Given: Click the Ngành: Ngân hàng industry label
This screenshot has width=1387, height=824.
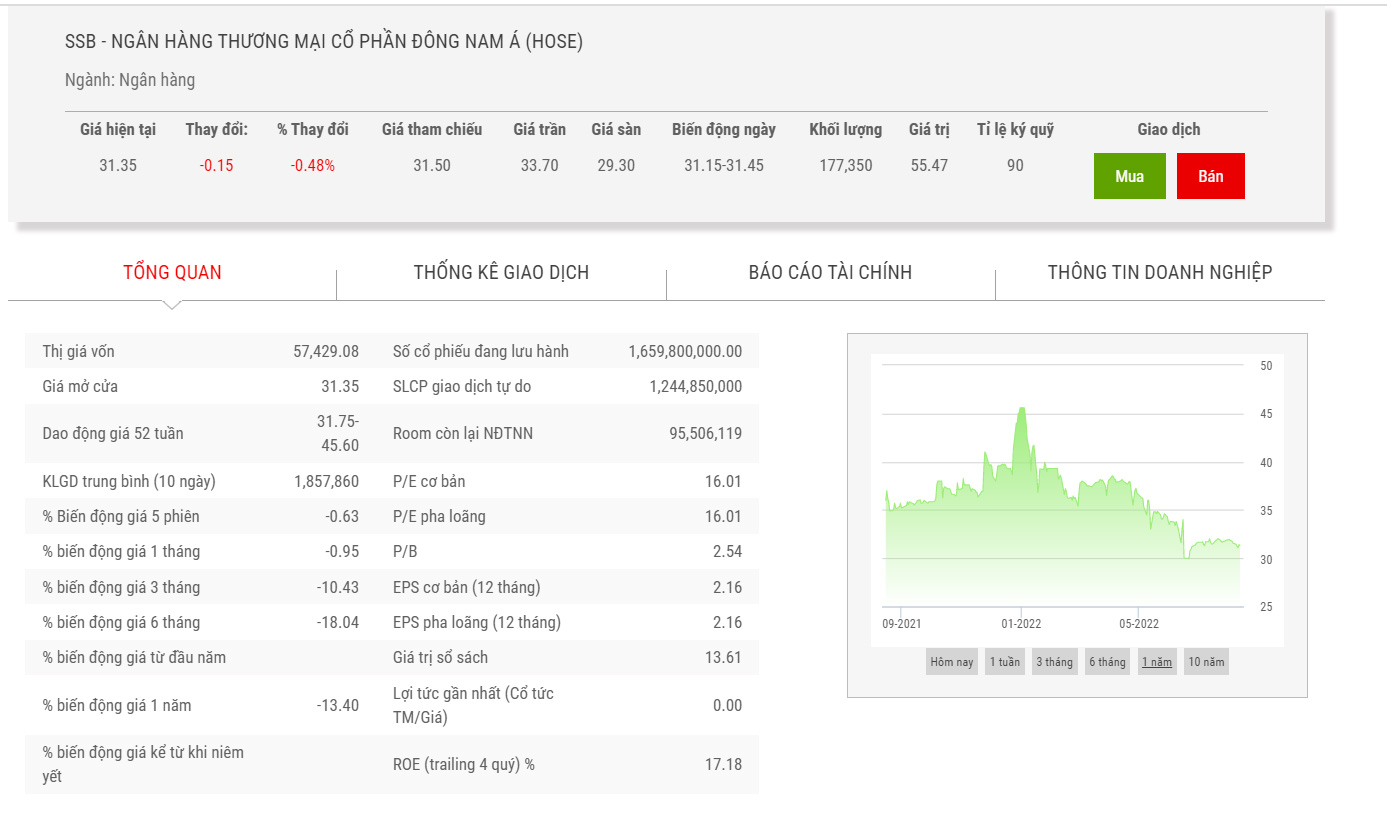Looking at the screenshot, I should tap(130, 80).
